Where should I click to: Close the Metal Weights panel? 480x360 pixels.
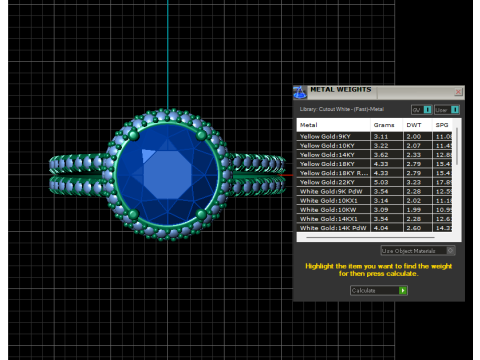(458, 91)
